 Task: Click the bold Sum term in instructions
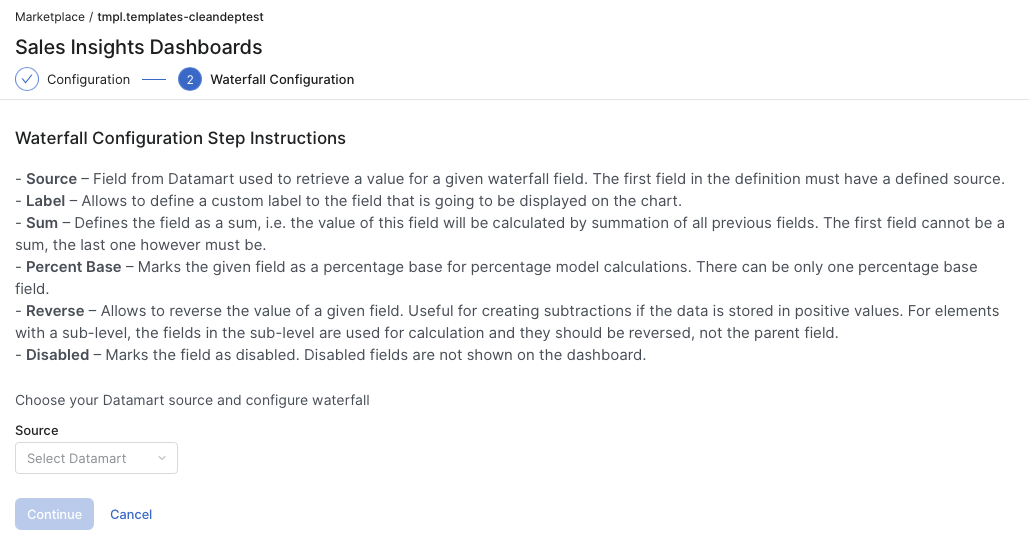coord(43,222)
